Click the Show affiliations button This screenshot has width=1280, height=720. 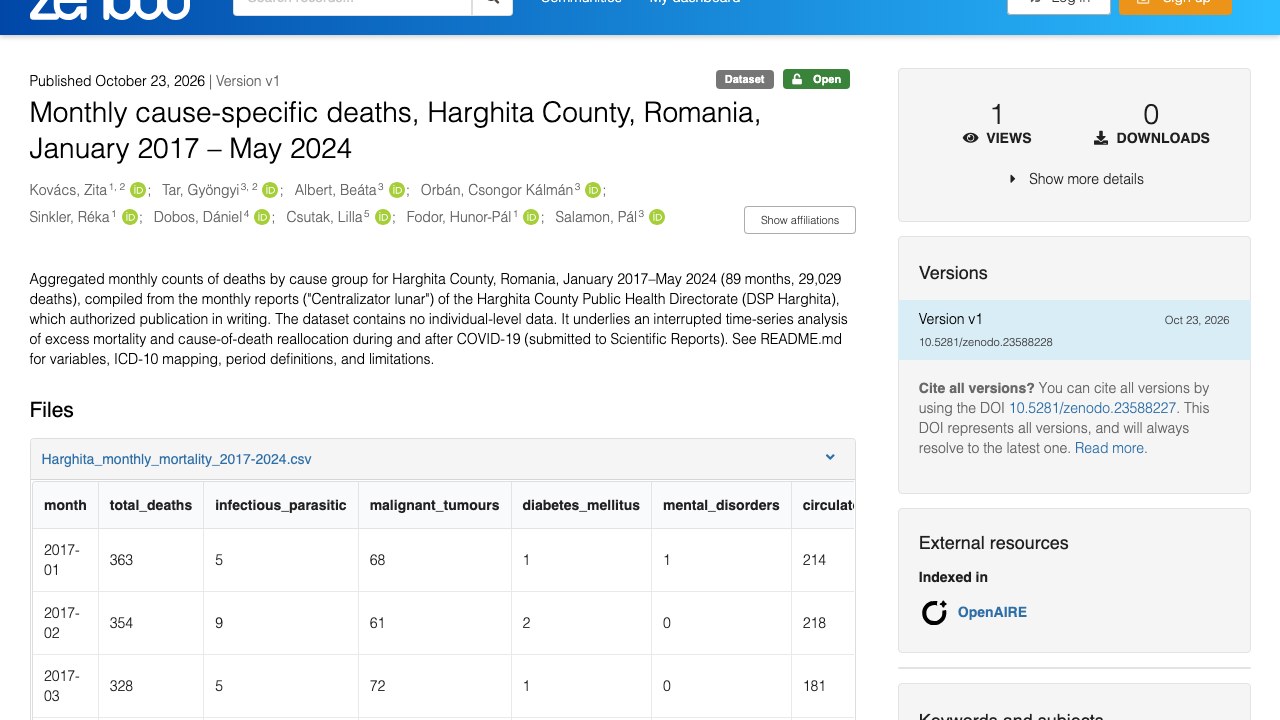800,220
